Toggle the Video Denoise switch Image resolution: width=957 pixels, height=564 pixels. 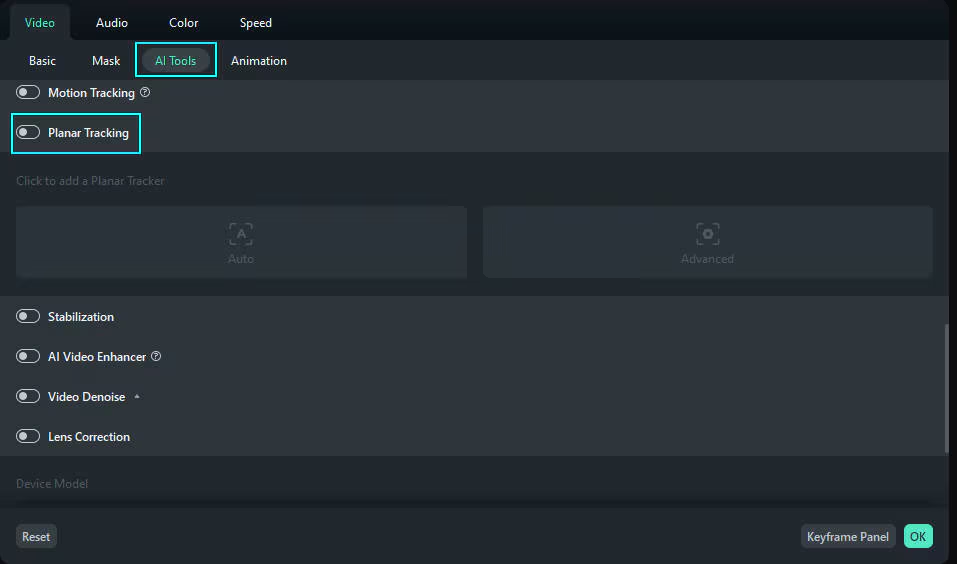coord(27,396)
